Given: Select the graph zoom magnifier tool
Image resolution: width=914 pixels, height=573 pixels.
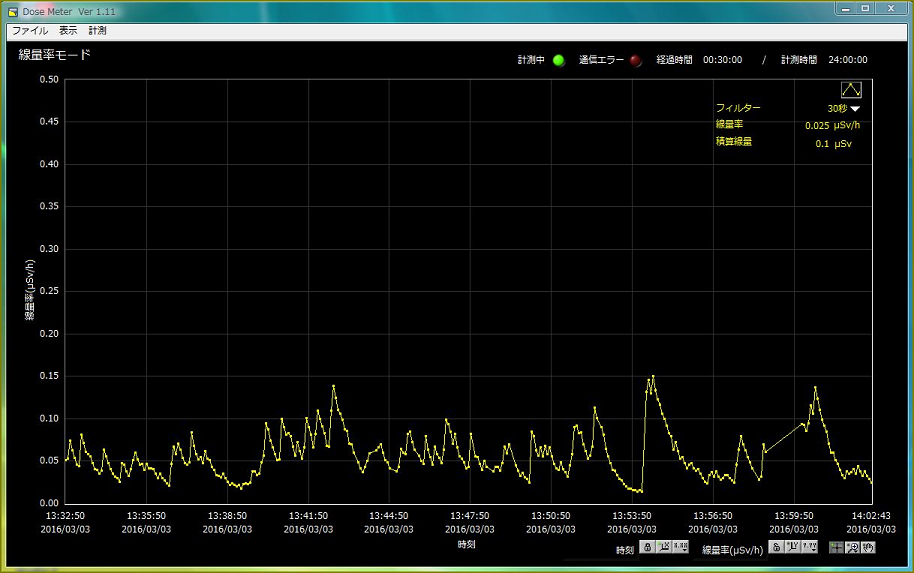Looking at the screenshot, I should click(852, 547).
